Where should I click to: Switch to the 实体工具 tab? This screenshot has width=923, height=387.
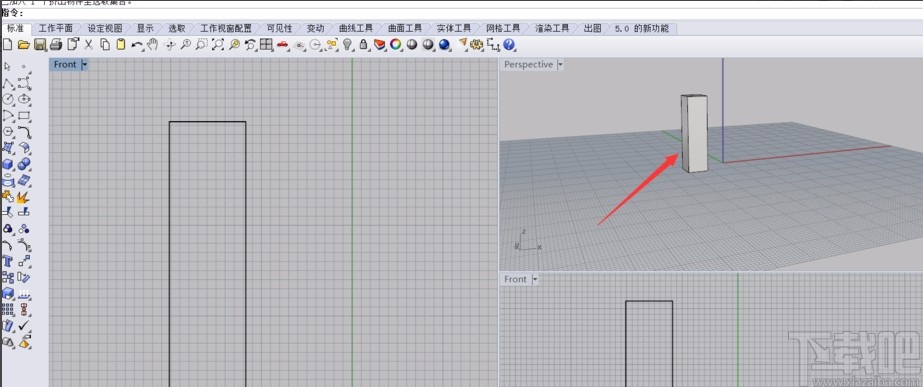tap(454, 28)
